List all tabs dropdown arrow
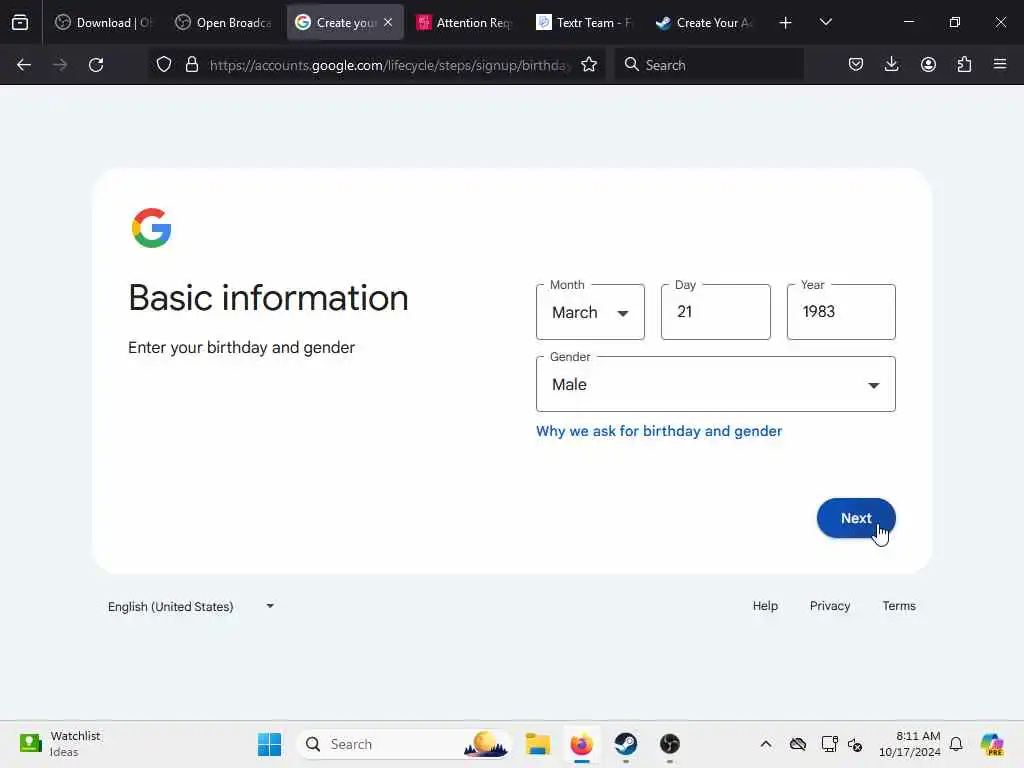This screenshot has height=768, width=1024. 825,23
